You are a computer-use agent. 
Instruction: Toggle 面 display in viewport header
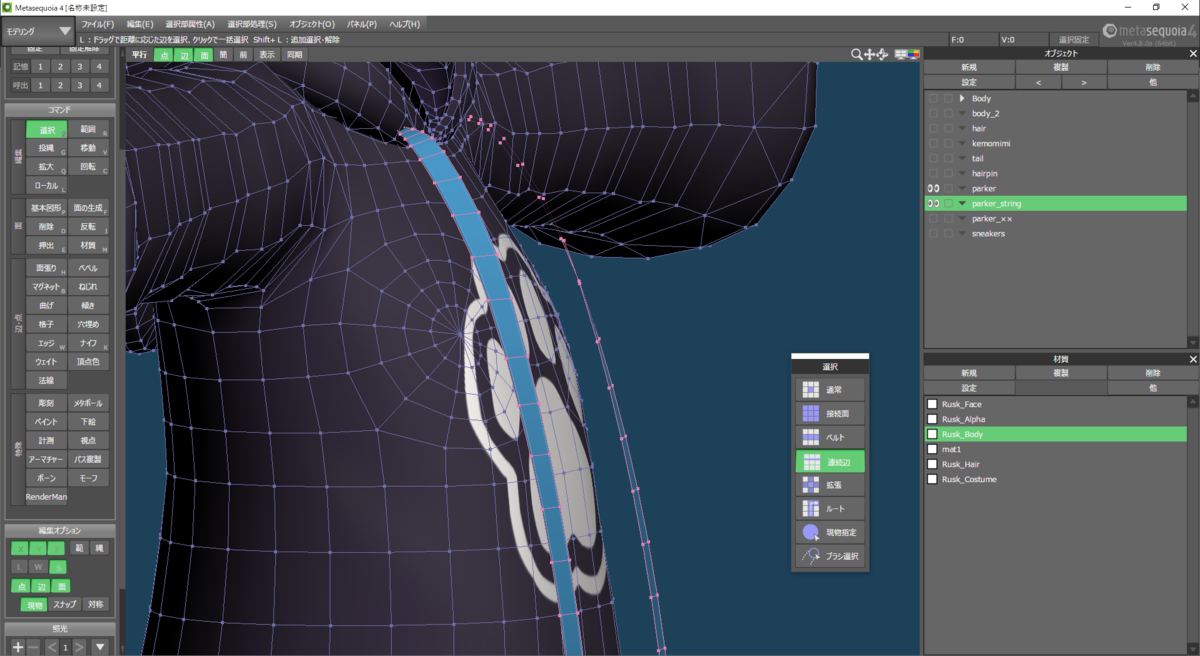[x=203, y=55]
